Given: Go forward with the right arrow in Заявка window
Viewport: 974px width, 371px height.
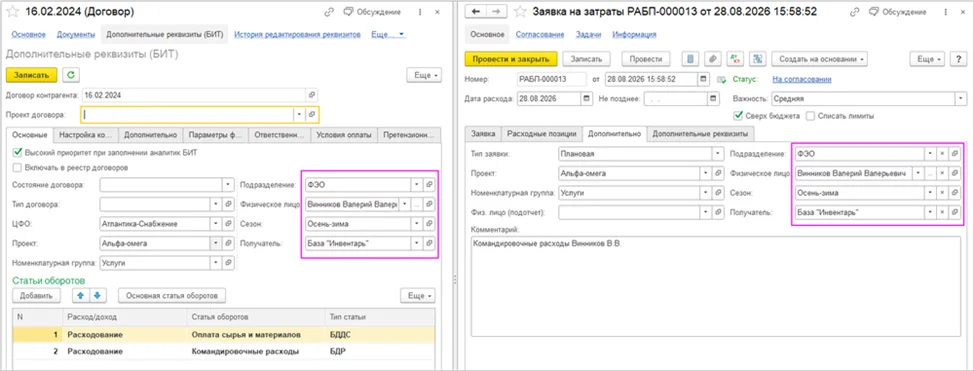Looking at the screenshot, I should (x=496, y=12).
